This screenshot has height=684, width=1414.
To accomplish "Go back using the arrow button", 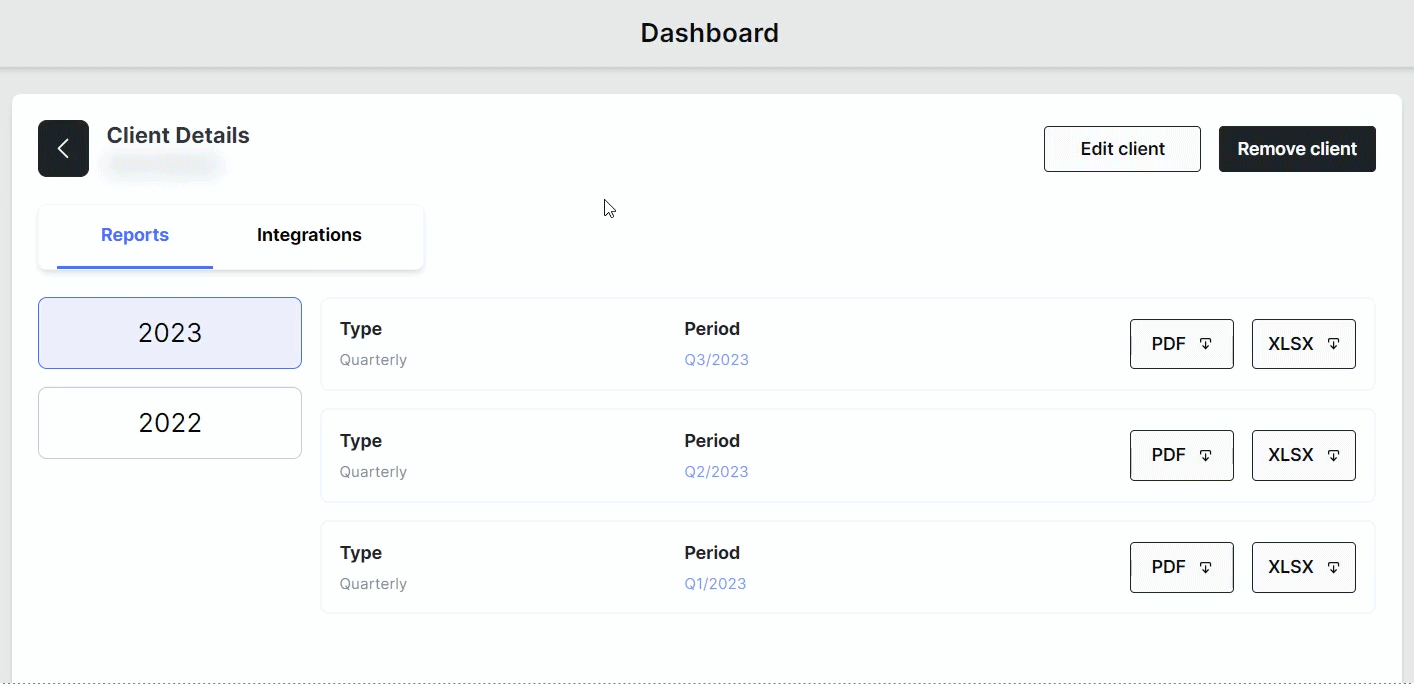I will coord(63,148).
